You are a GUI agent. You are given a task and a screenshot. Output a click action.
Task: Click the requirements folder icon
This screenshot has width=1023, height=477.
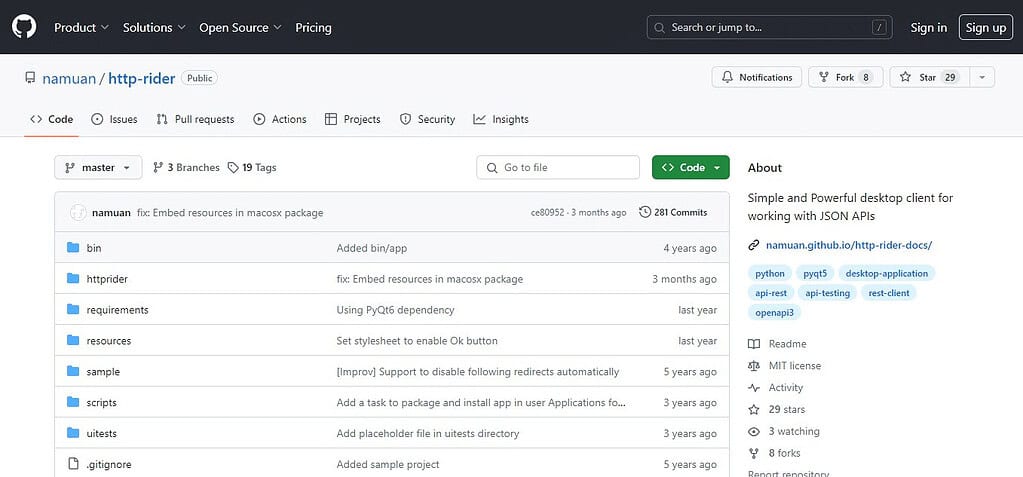[x=73, y=309]
